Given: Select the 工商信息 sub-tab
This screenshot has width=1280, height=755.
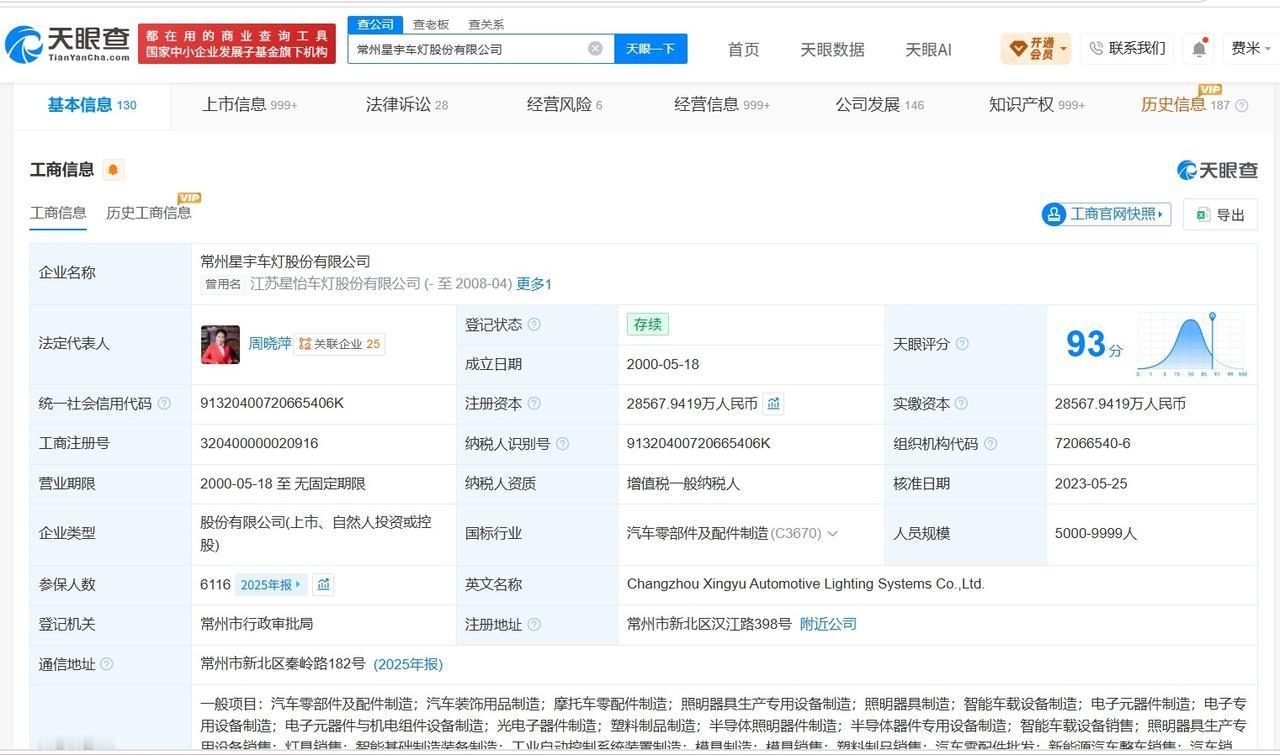Looking at the screenshot, I should [58, 213].
